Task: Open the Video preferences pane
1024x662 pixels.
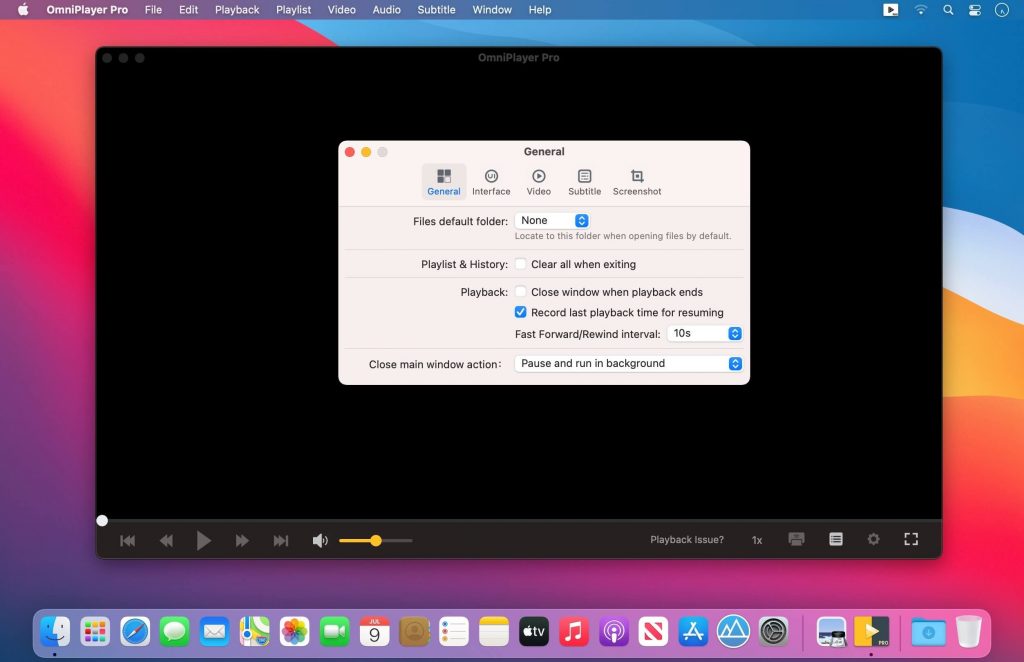Action: click(538, 181)
